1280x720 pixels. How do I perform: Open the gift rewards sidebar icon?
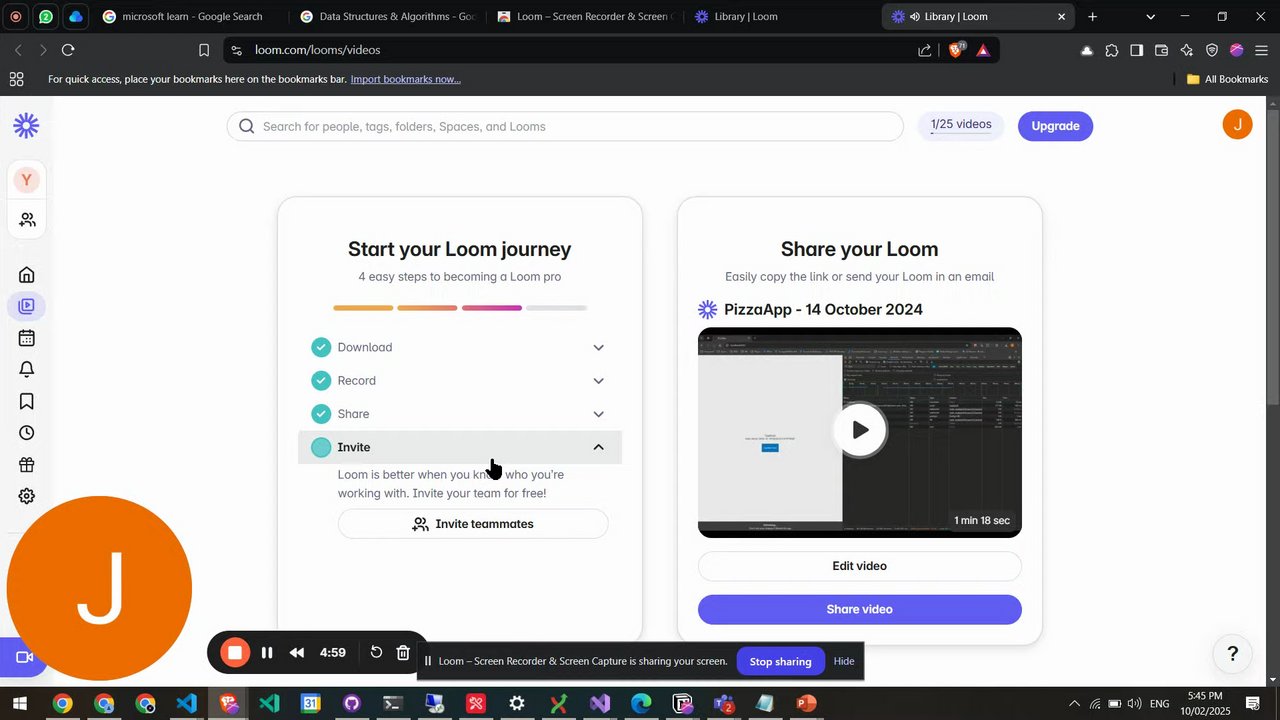click(27, 464)
